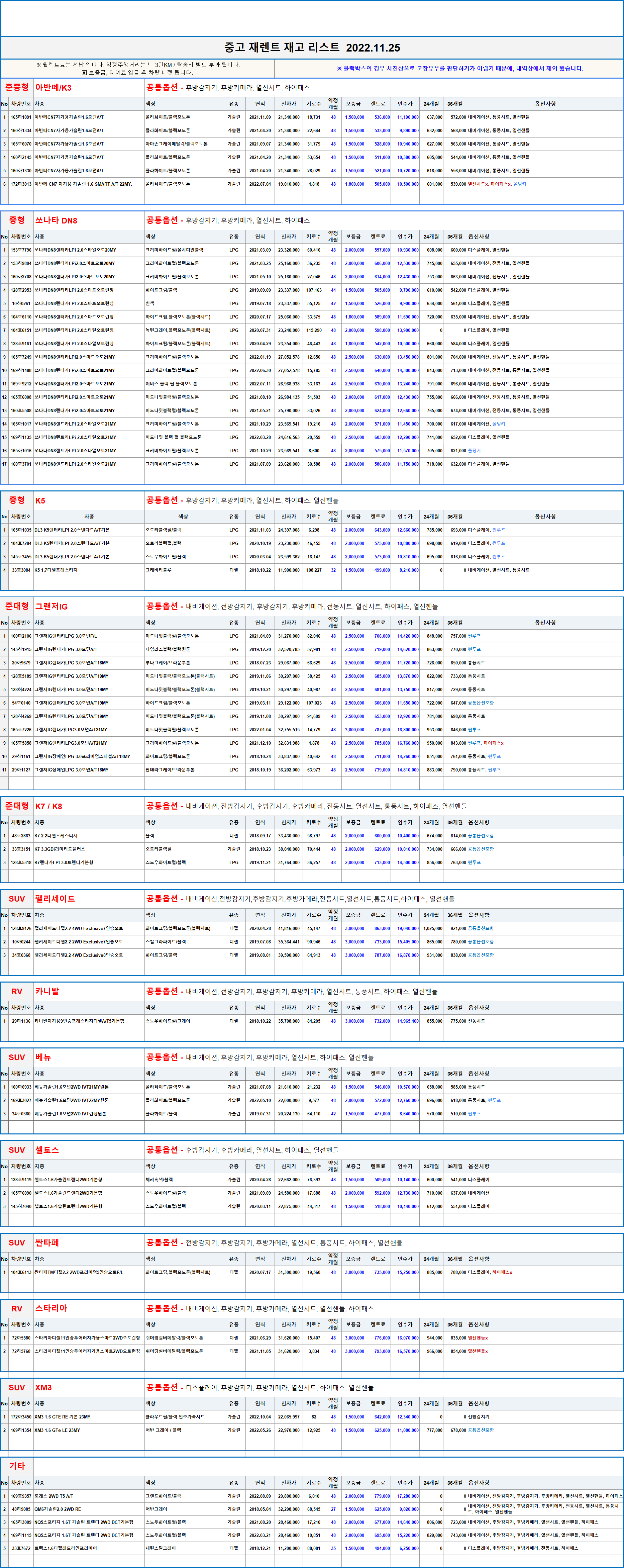Click the '아반떼/K3' section heading
624x1568 pixels.
tap(53, 88)
